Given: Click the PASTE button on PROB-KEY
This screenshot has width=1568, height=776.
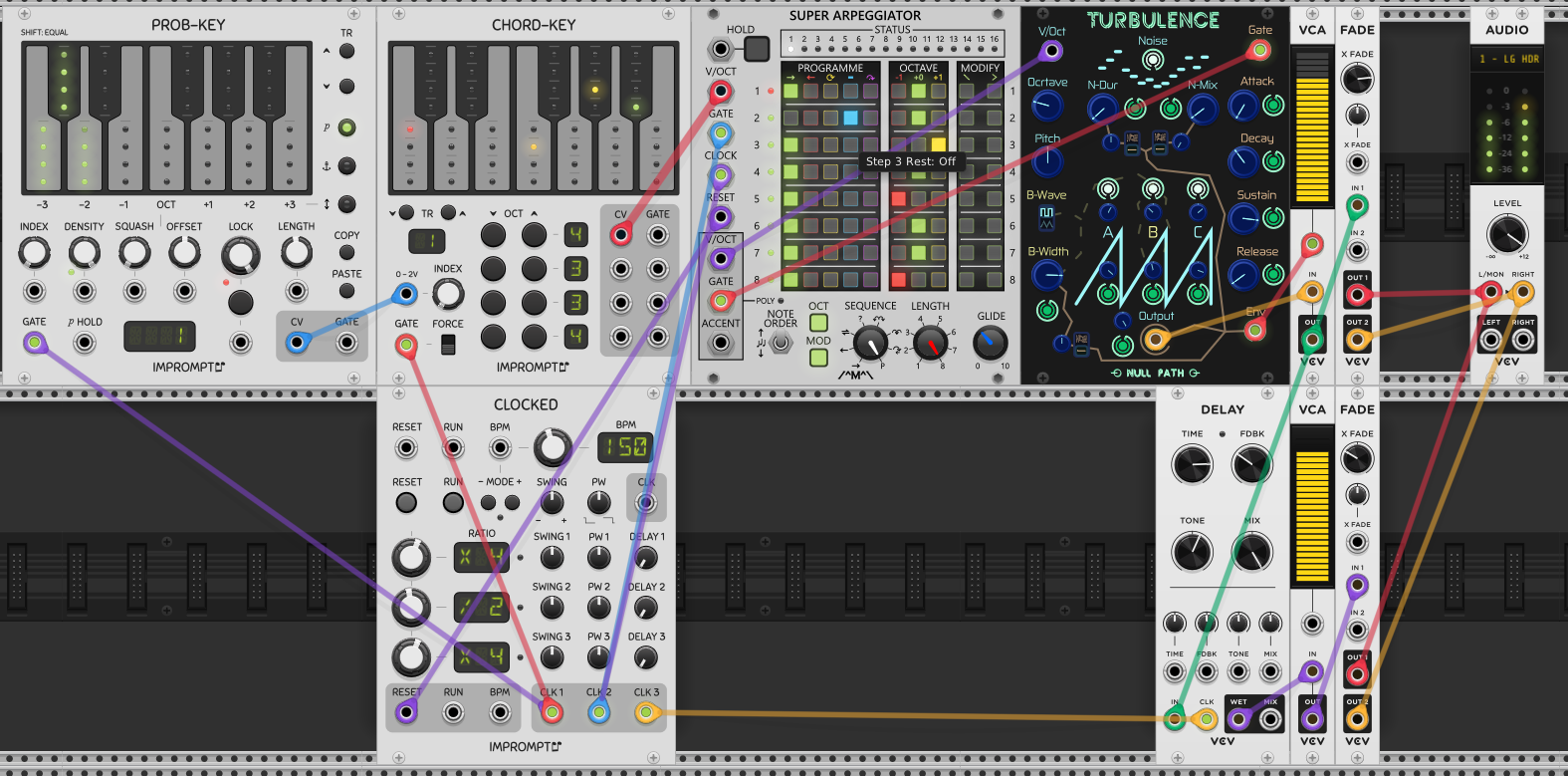Looking at the screenshot, I should [x=346, y=291].
